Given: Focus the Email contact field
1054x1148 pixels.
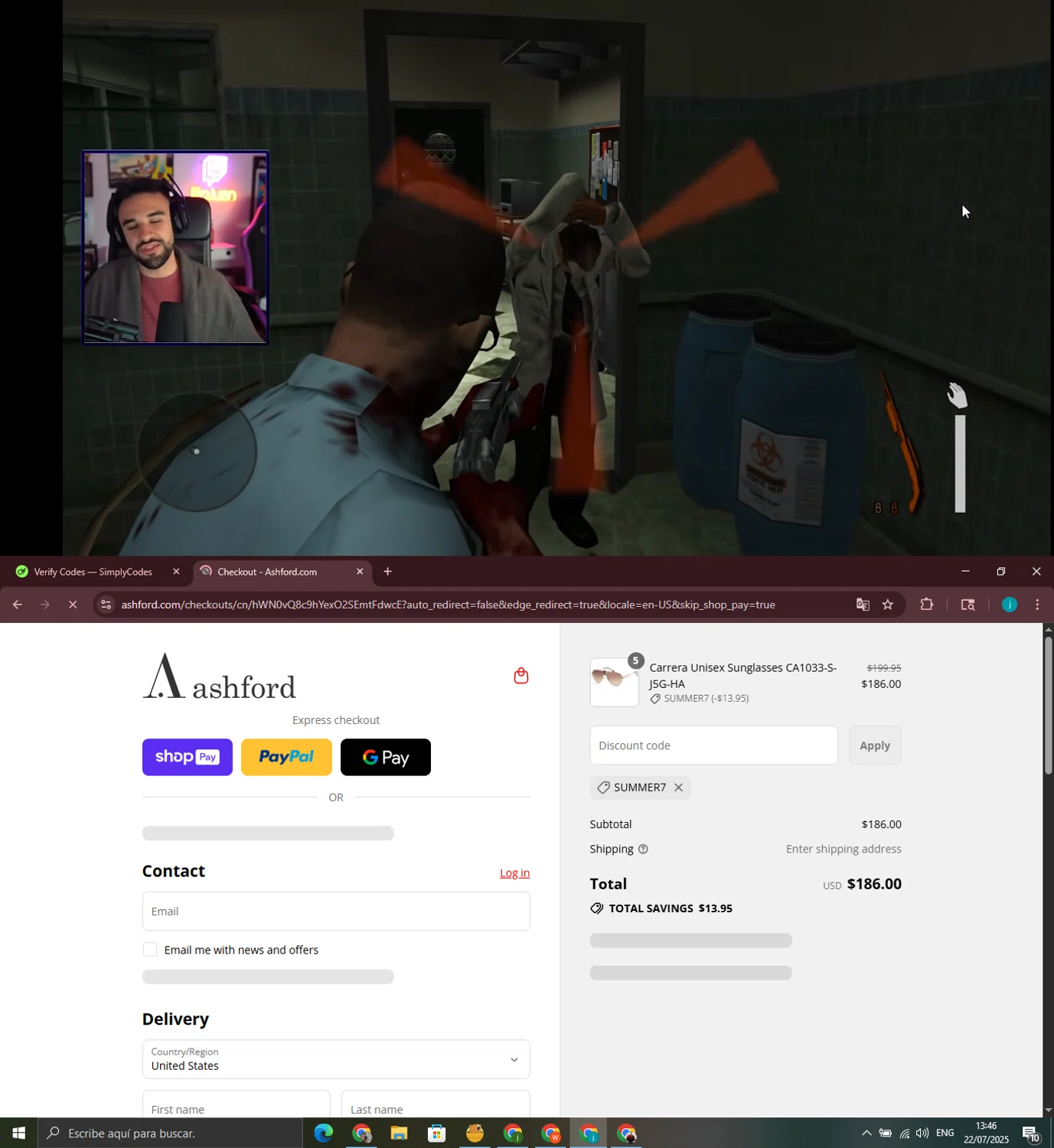Looking at the screenshot, I should 336,912.
